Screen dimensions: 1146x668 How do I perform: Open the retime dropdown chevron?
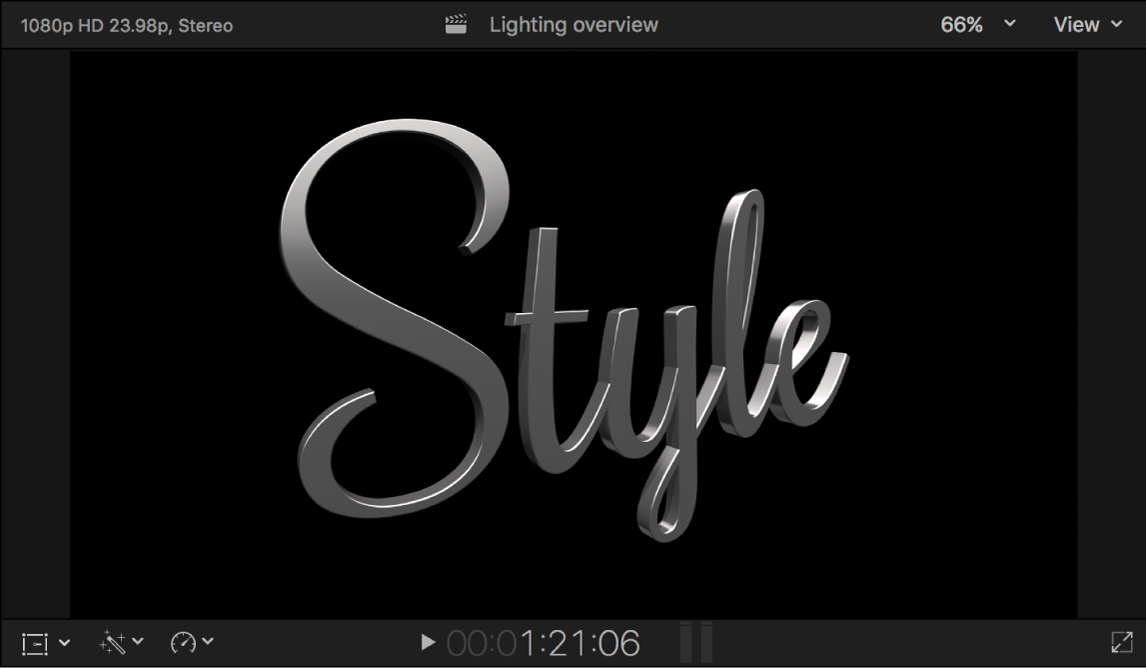pos(208,643)
